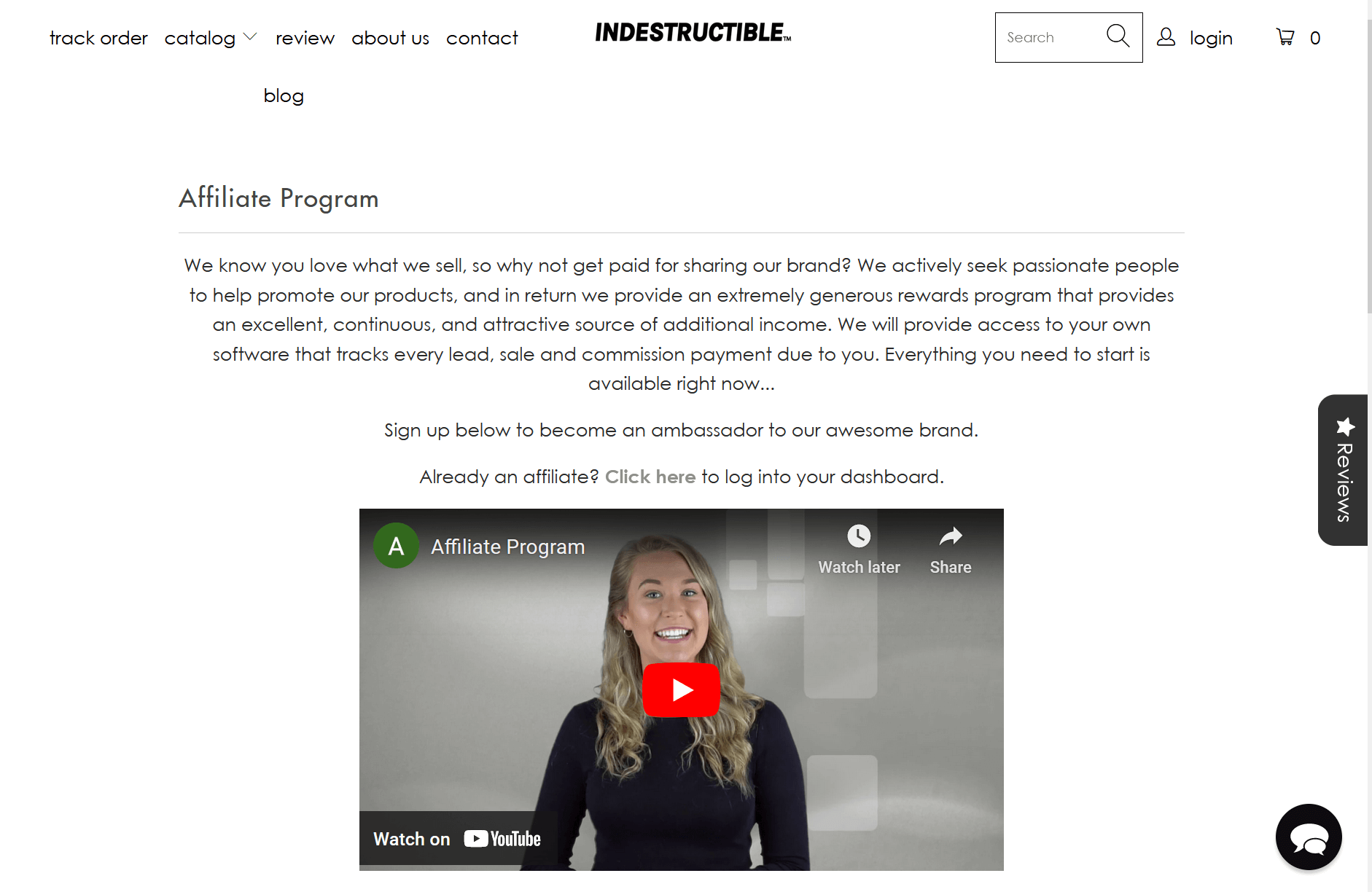Open the about us page
Viewport: 1372px width, 892px height.
[x=390, y=38]
